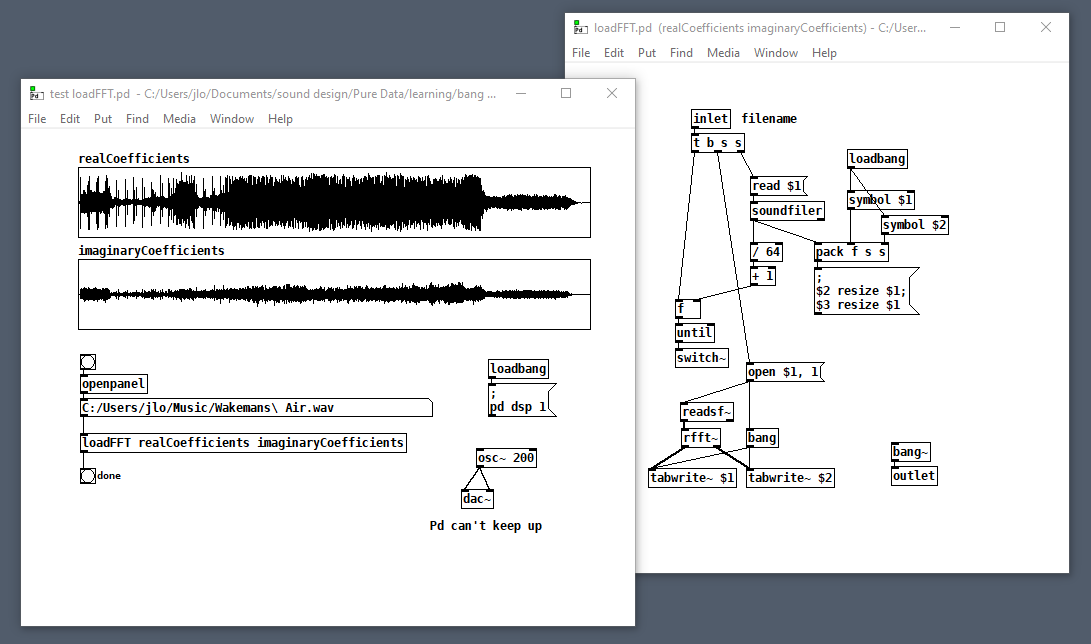1091x644 pixels.
Task: Click the 'Pd can't keep up' comment
Action: pos(486,526)
